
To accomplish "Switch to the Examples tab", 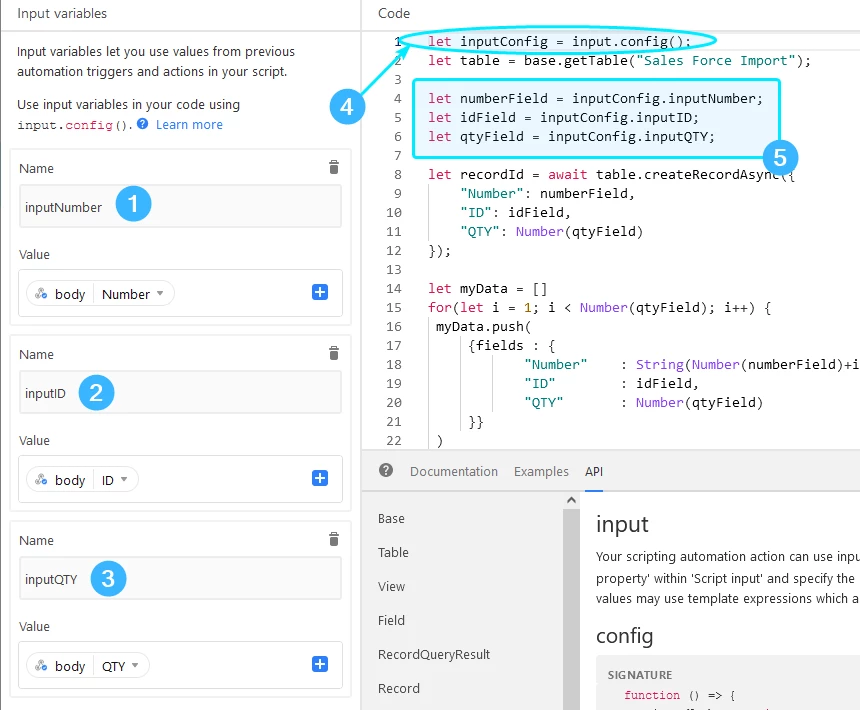I will 541,472.
